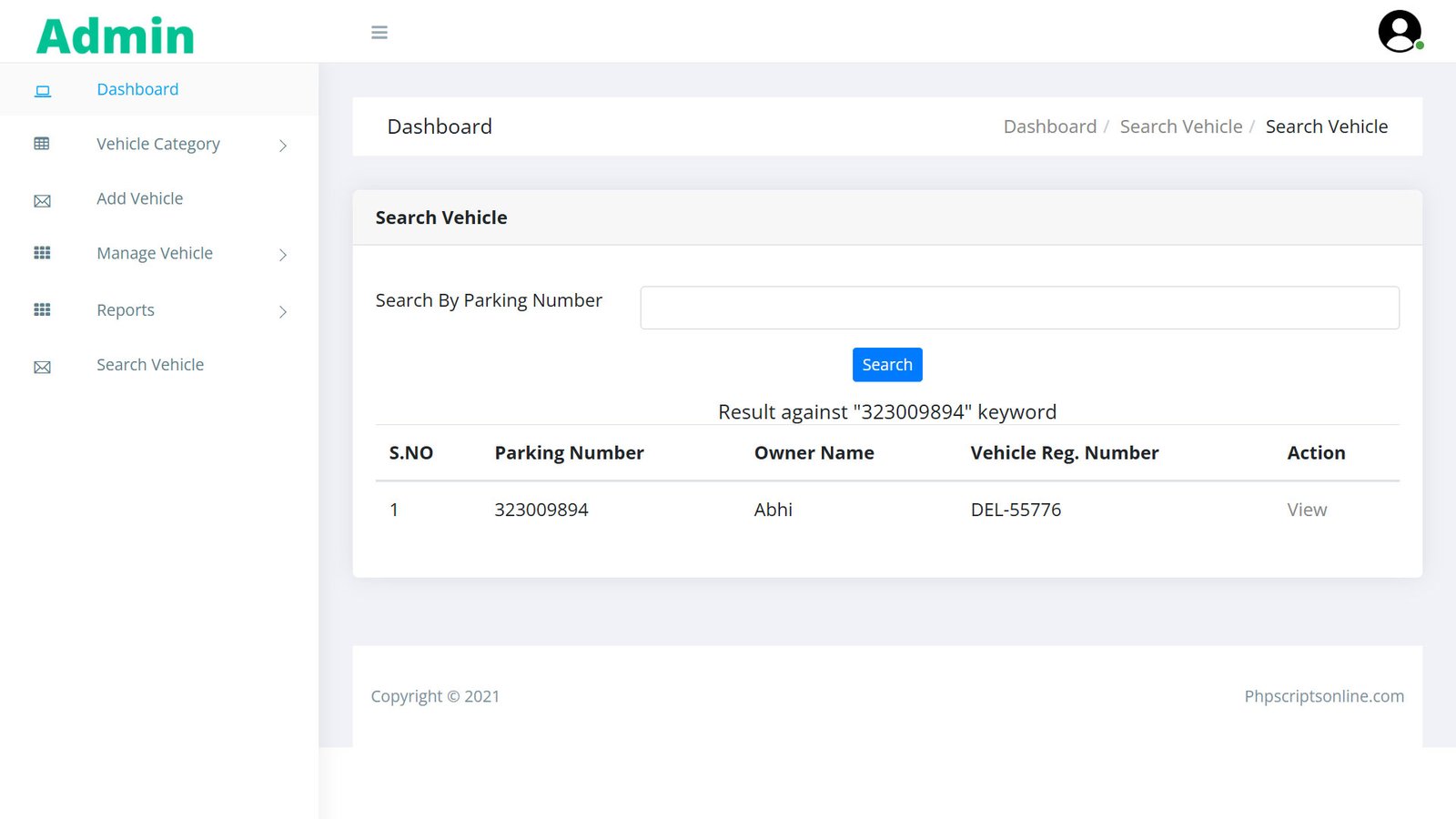Click the table icon beside Vehicle Category
Image resolution: width=1456 pixels, height=819 pixels.
[x=42, y=144]
